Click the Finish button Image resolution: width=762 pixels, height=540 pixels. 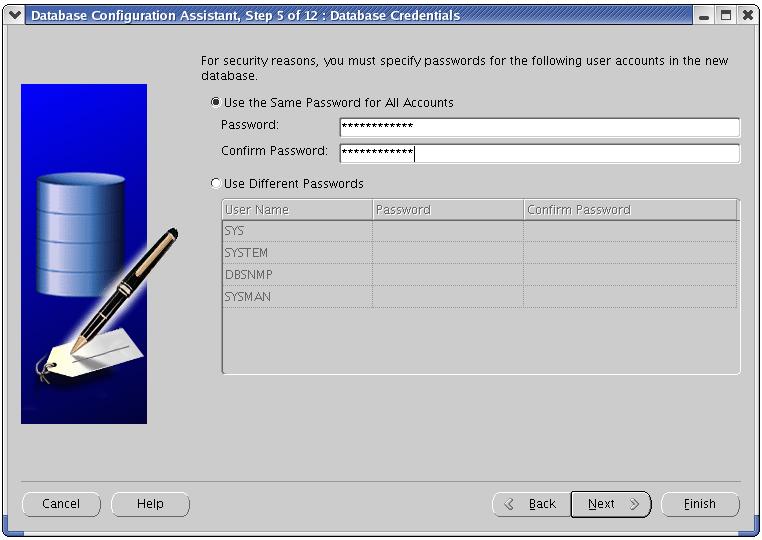point(700,504)
